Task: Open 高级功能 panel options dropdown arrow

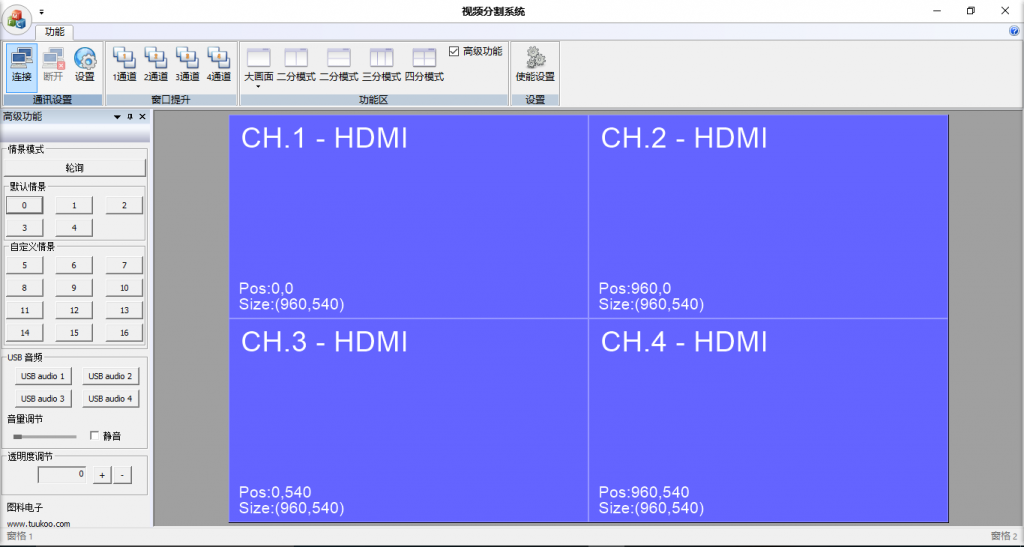Action: pos(118,117)
